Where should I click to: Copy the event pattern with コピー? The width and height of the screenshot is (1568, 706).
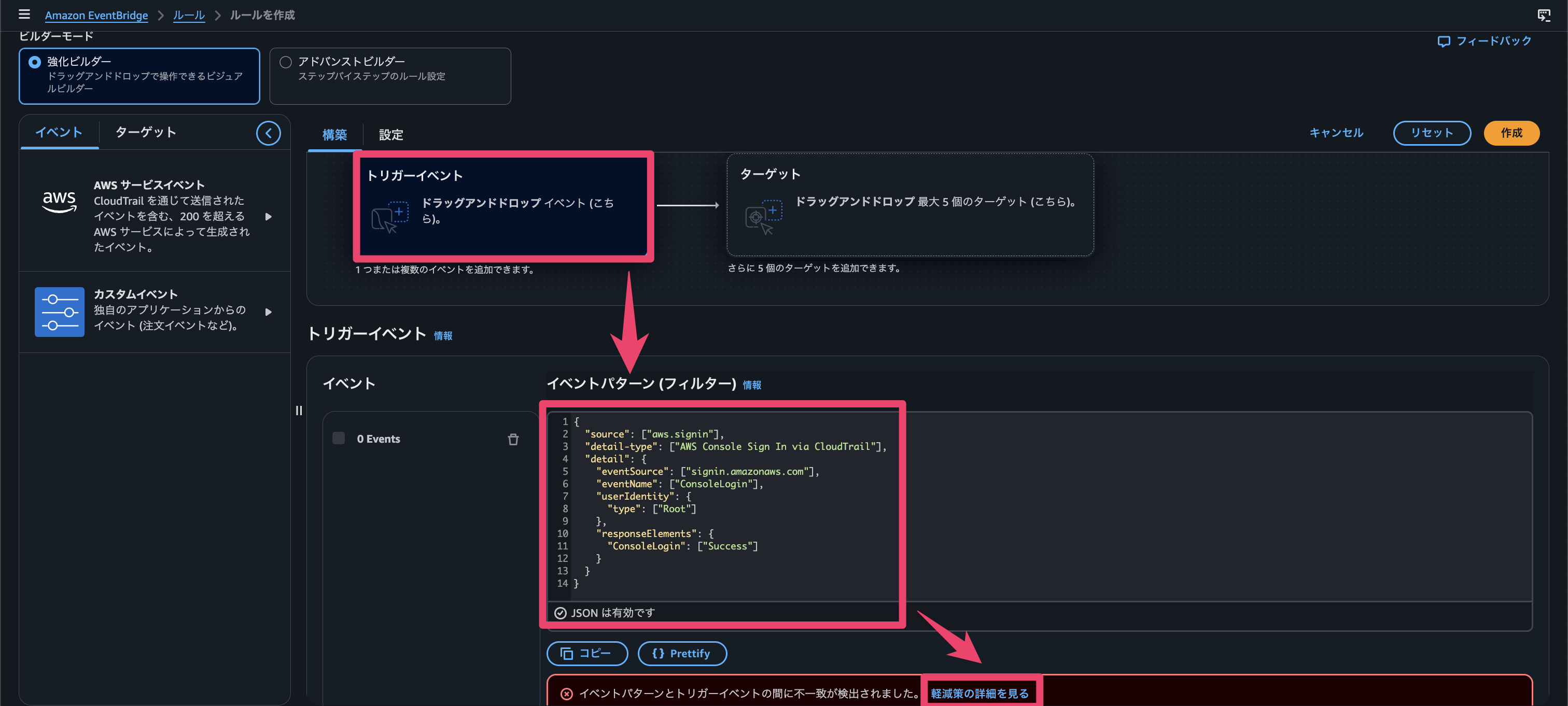[587, 653]
